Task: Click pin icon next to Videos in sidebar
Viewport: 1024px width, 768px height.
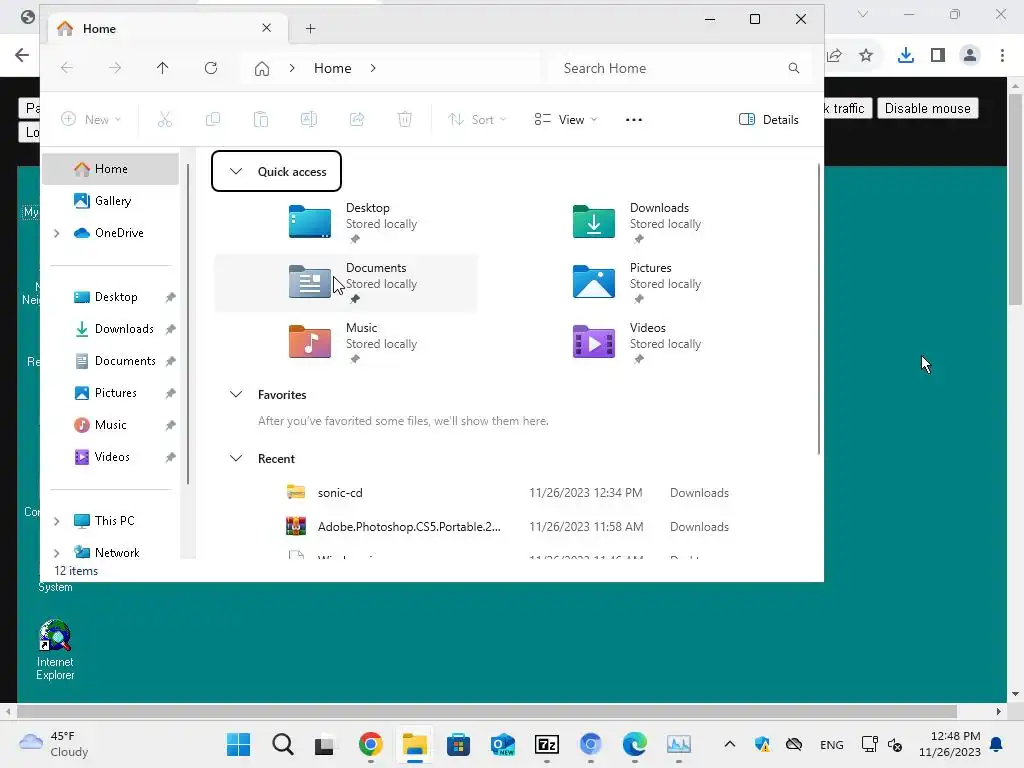Action: [170, 457]
